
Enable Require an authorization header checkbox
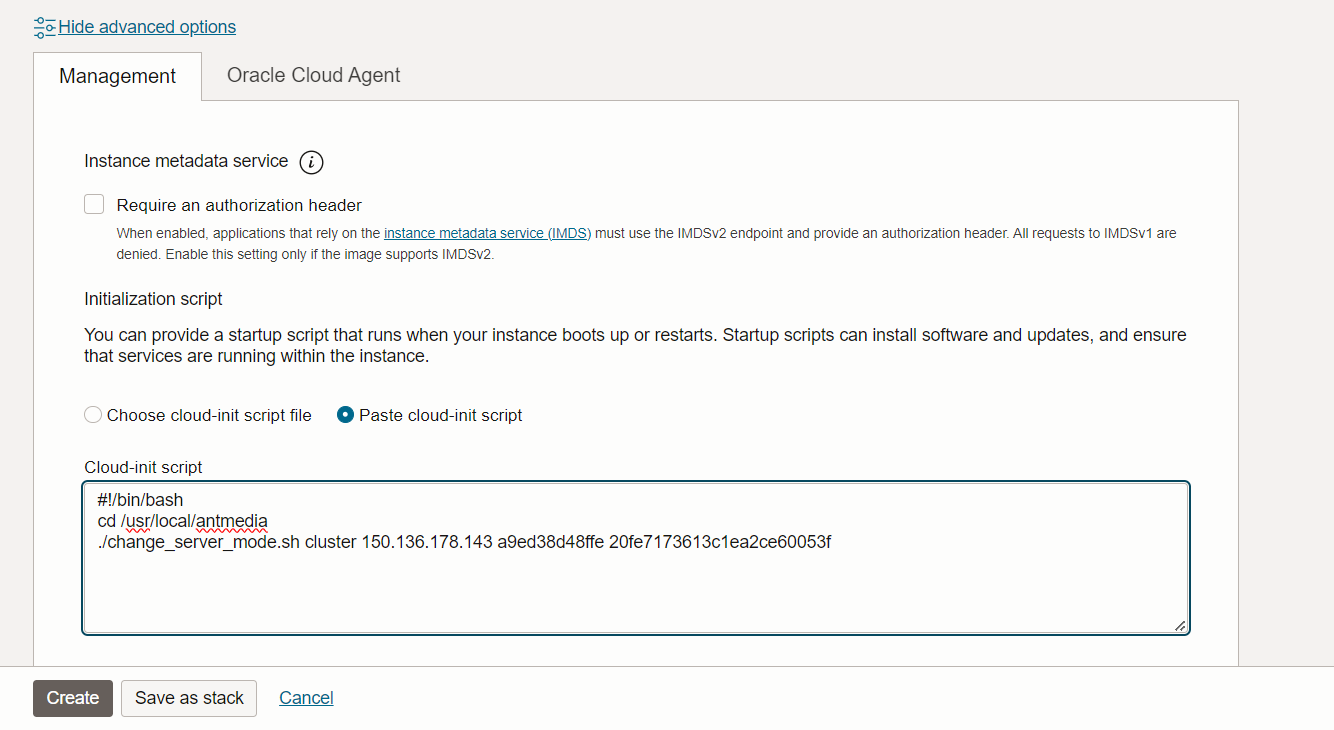click(94, 205)
